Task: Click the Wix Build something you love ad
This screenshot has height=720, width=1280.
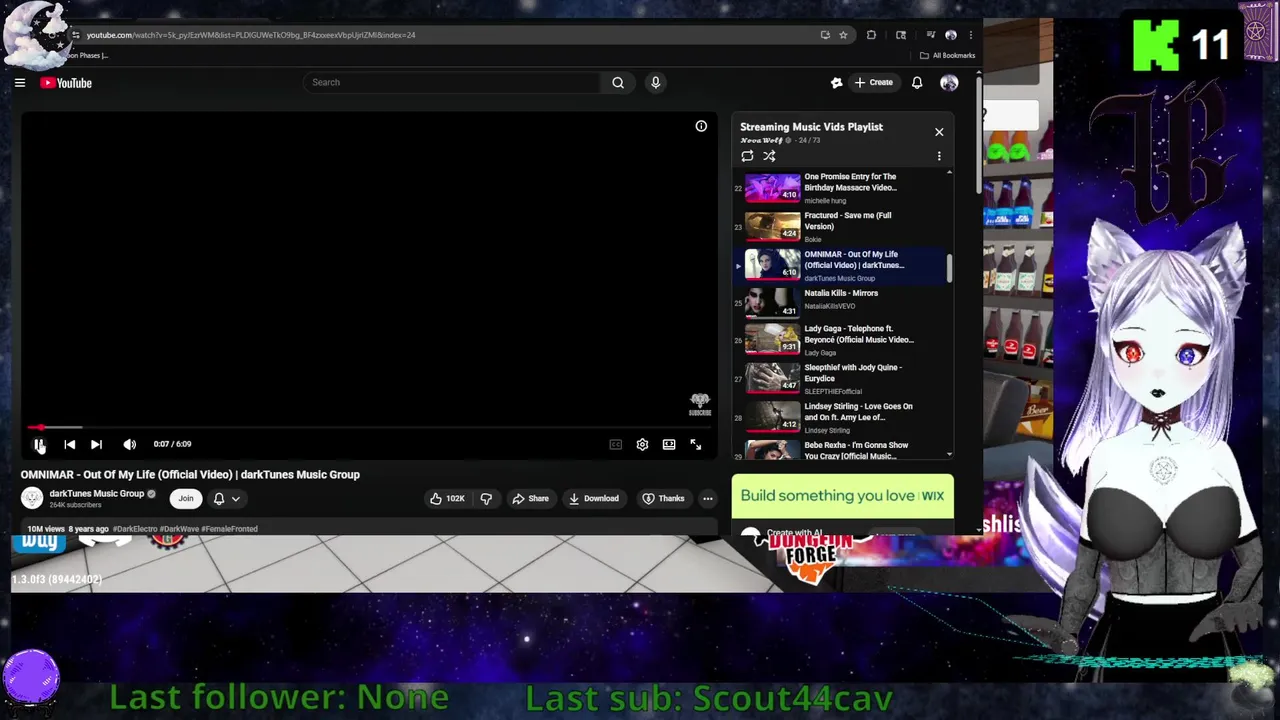Action: [x=842, y=496]
